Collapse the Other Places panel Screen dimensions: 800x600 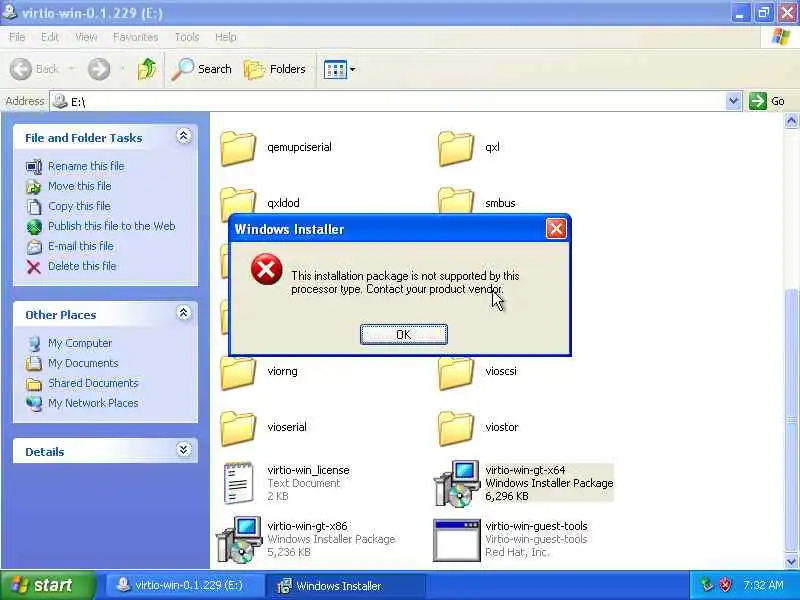pos(183,313)
